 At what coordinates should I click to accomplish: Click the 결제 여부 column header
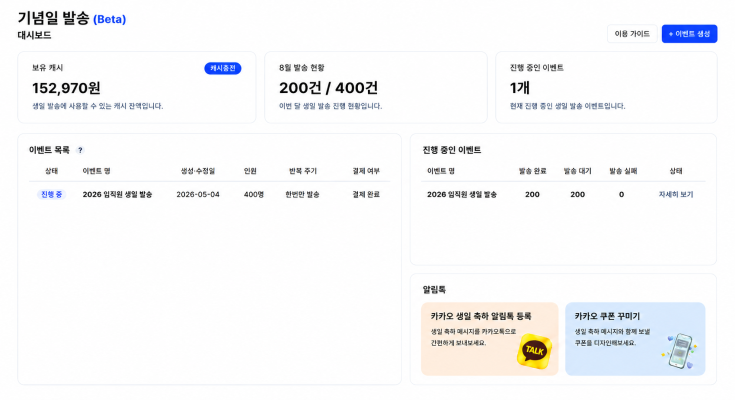366,171
